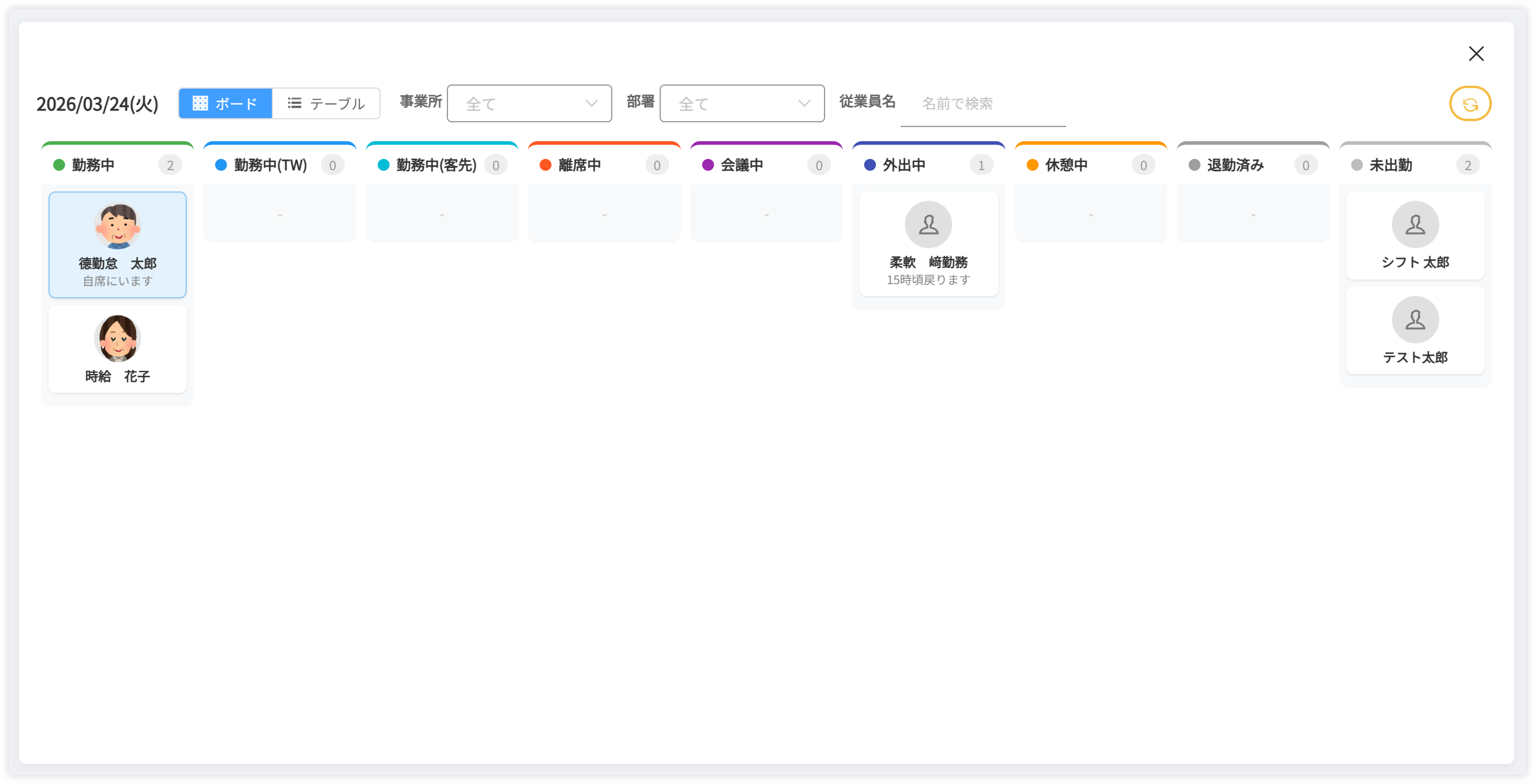Switch to ボード grid view
1535x784 pixels.
click(225, 103)
